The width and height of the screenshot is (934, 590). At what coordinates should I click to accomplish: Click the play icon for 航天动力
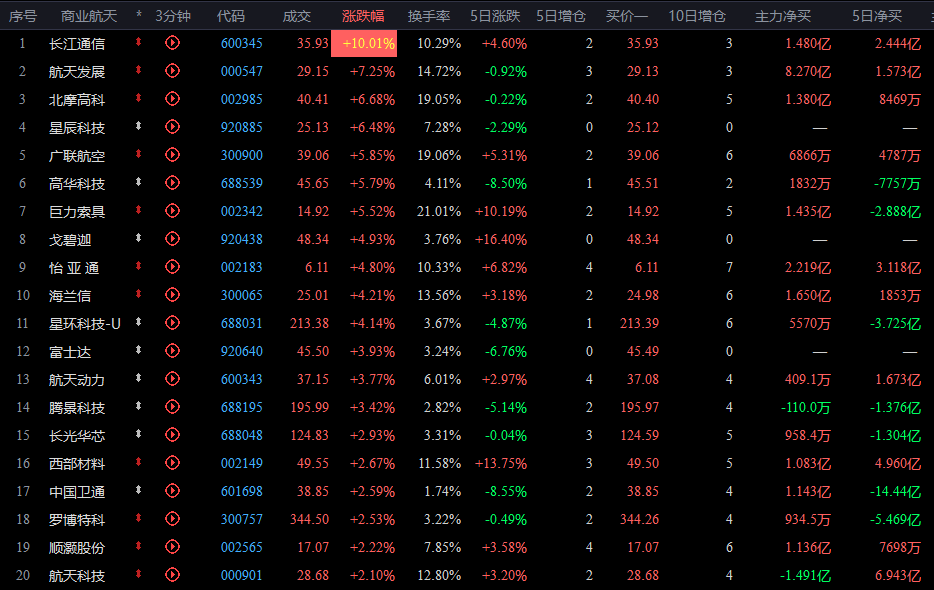pyautogui.click(x=172, y=379)
